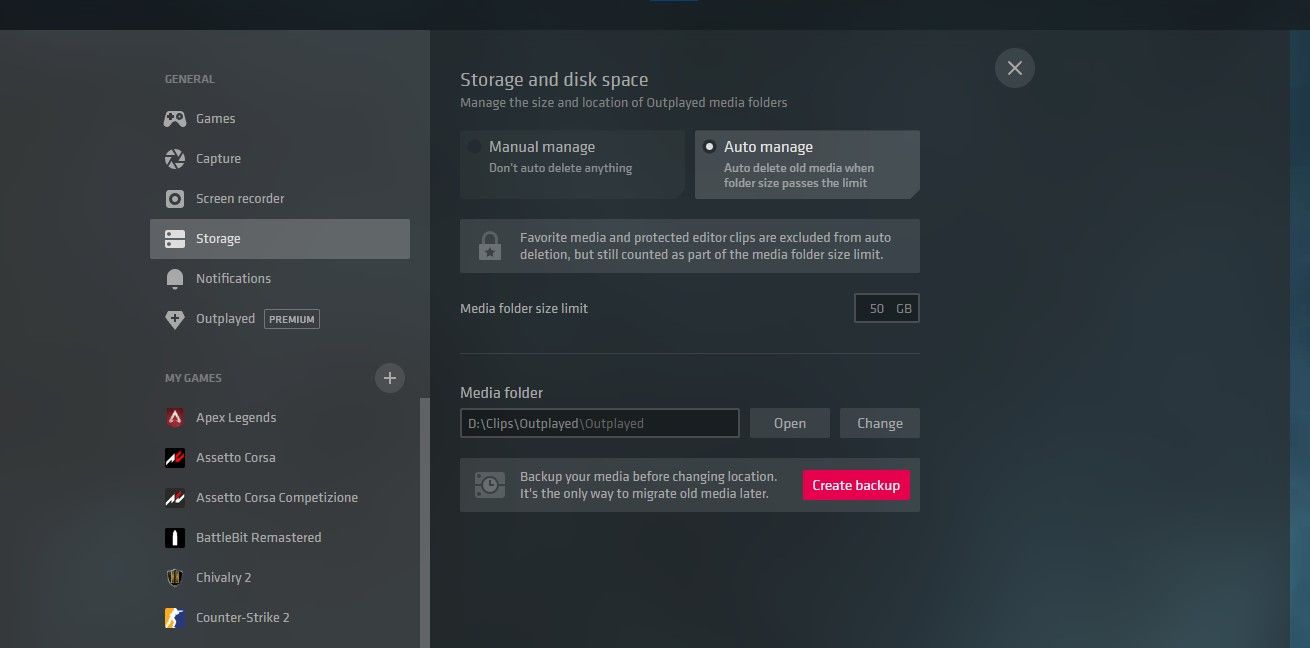Open the media folder location

[x=789, y=422]
